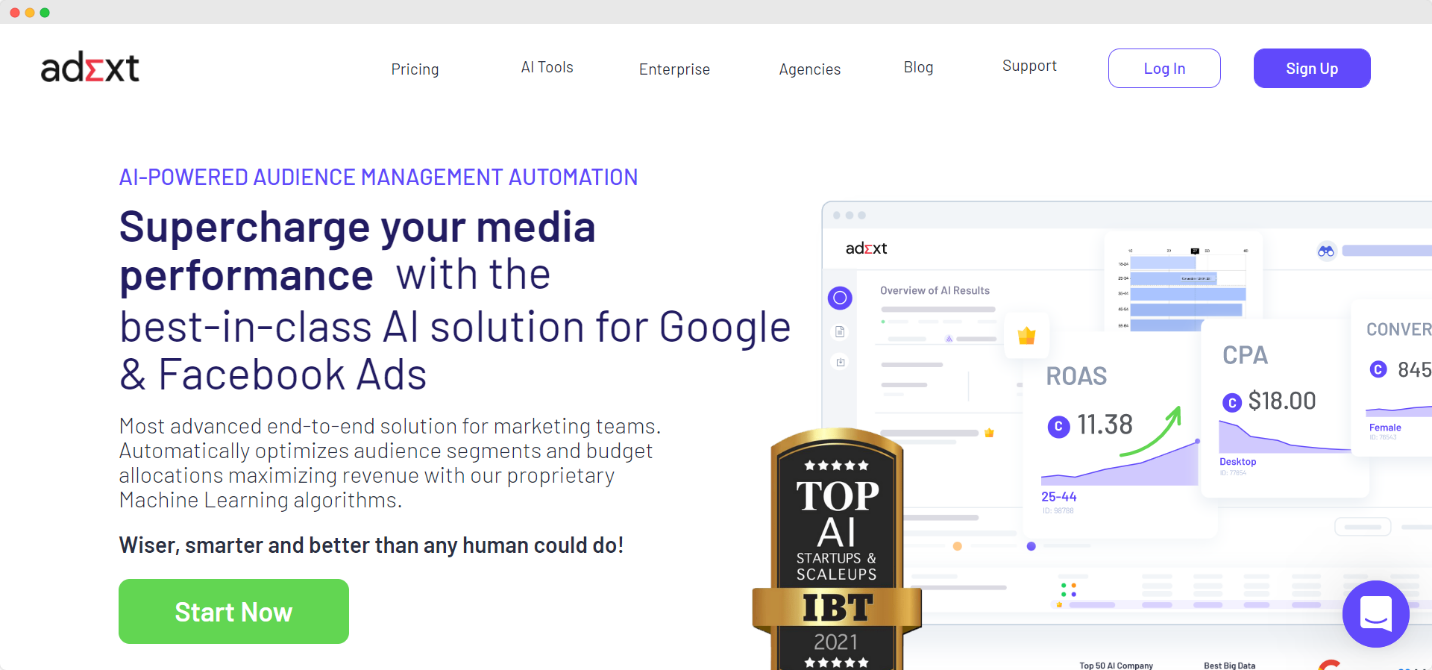This screenshot has width=1432, height=670.
Task: Open the AI Tools menu item
Action: 547,67
